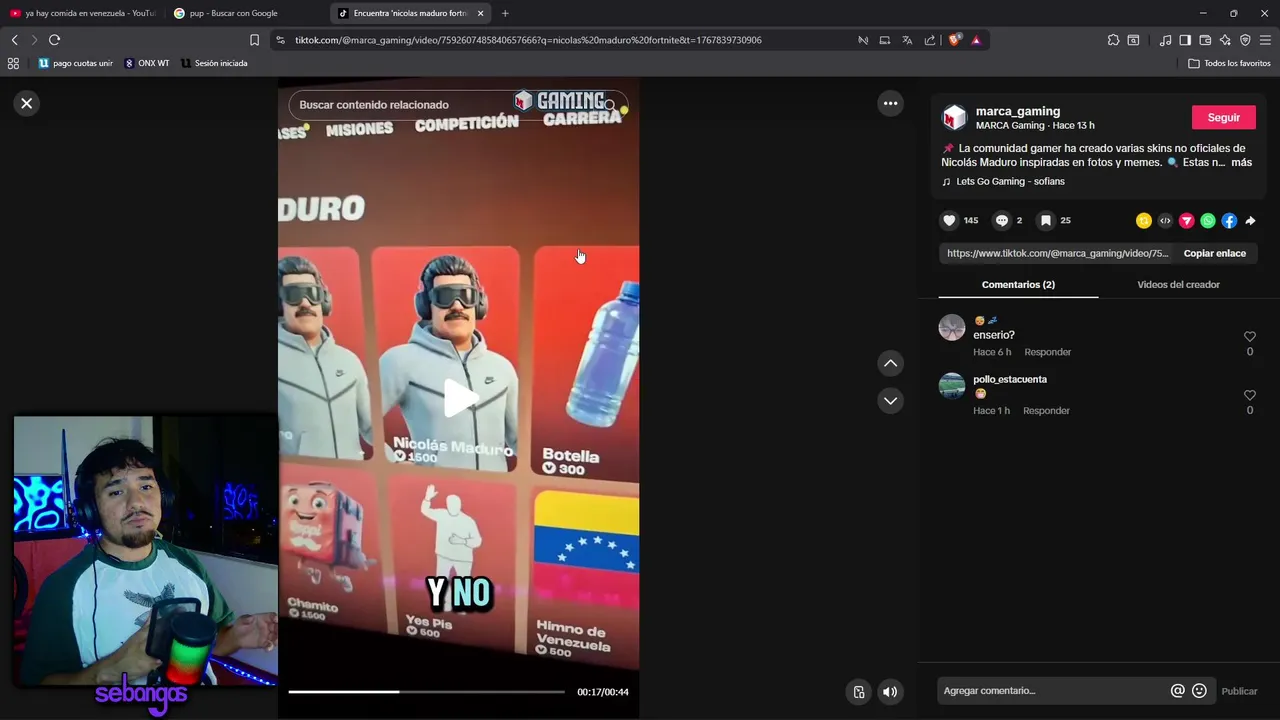Image resolution: width=1280 pixels, height=720 pixels.
Task: Reload the current page
Action: point(54,40)
